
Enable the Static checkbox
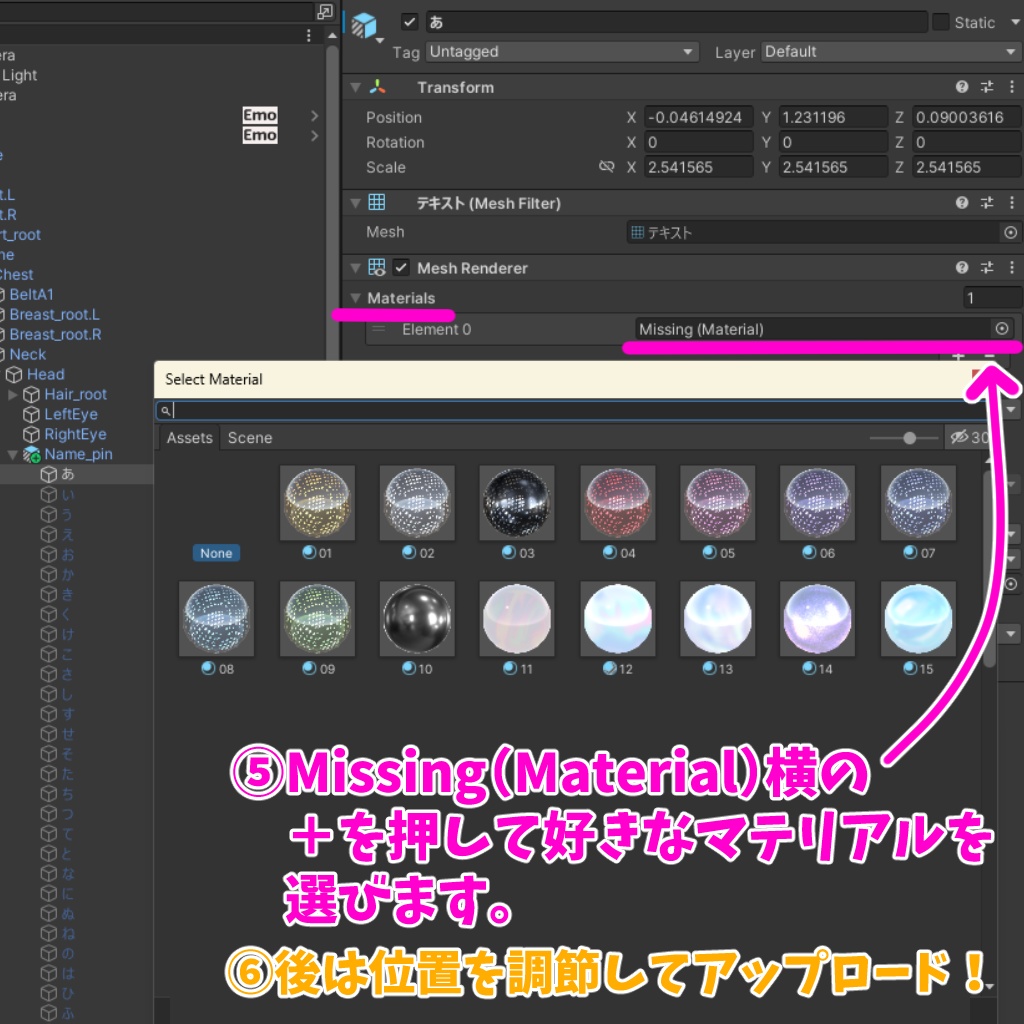pyautogui.click(x=940, y=22)
